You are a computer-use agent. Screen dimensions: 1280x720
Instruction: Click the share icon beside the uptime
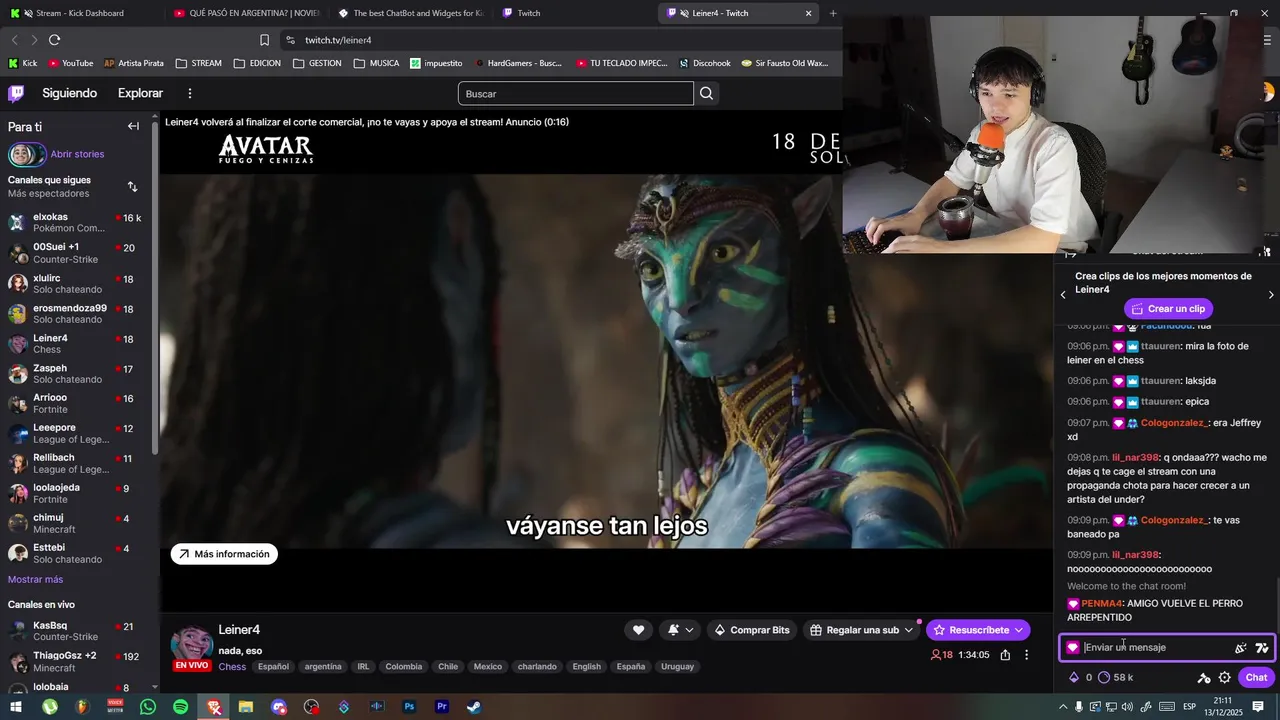click(x=1005, y=655)
